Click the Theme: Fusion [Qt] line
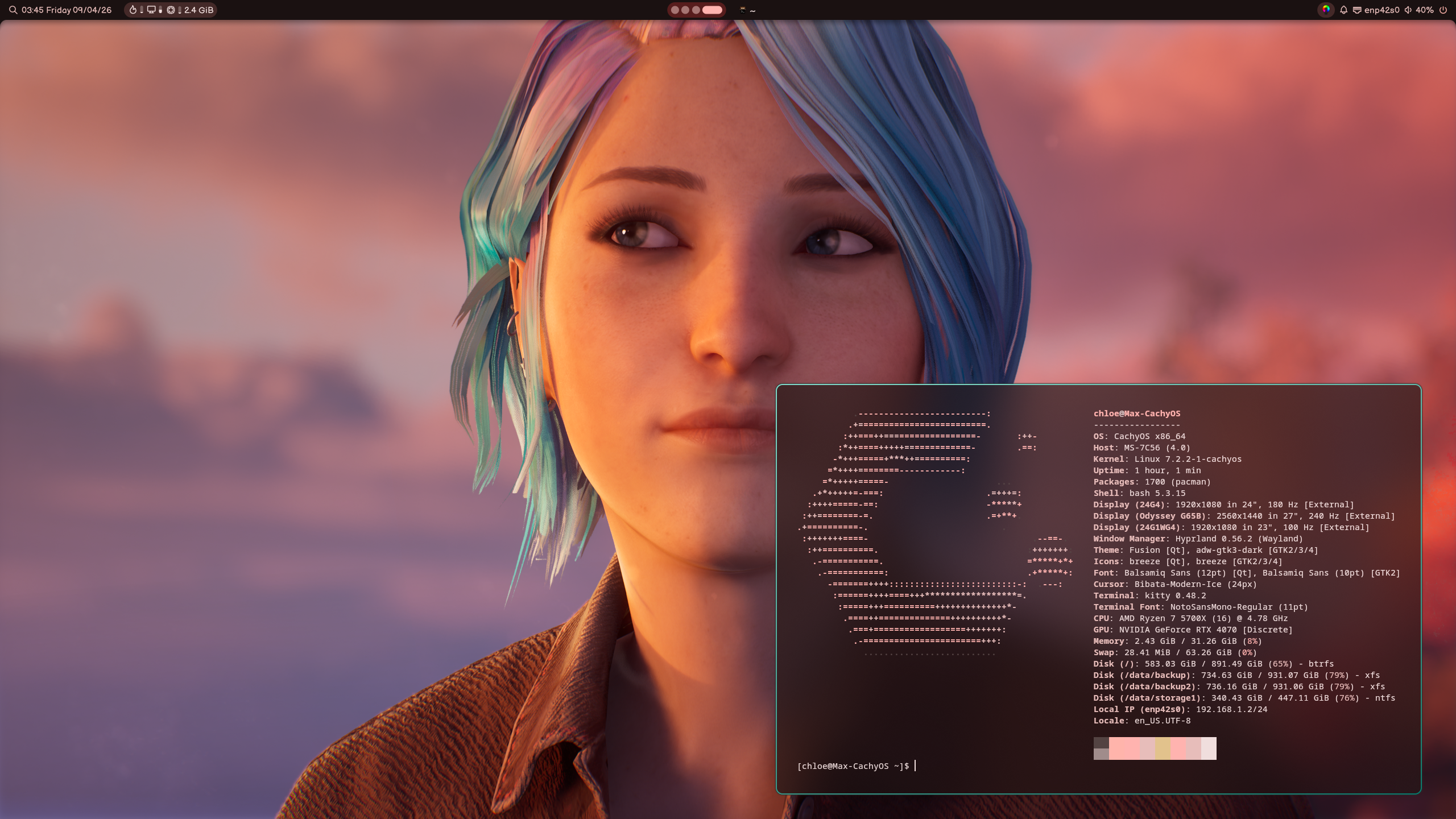1456x819 pixels. (x=1205, y=550)
